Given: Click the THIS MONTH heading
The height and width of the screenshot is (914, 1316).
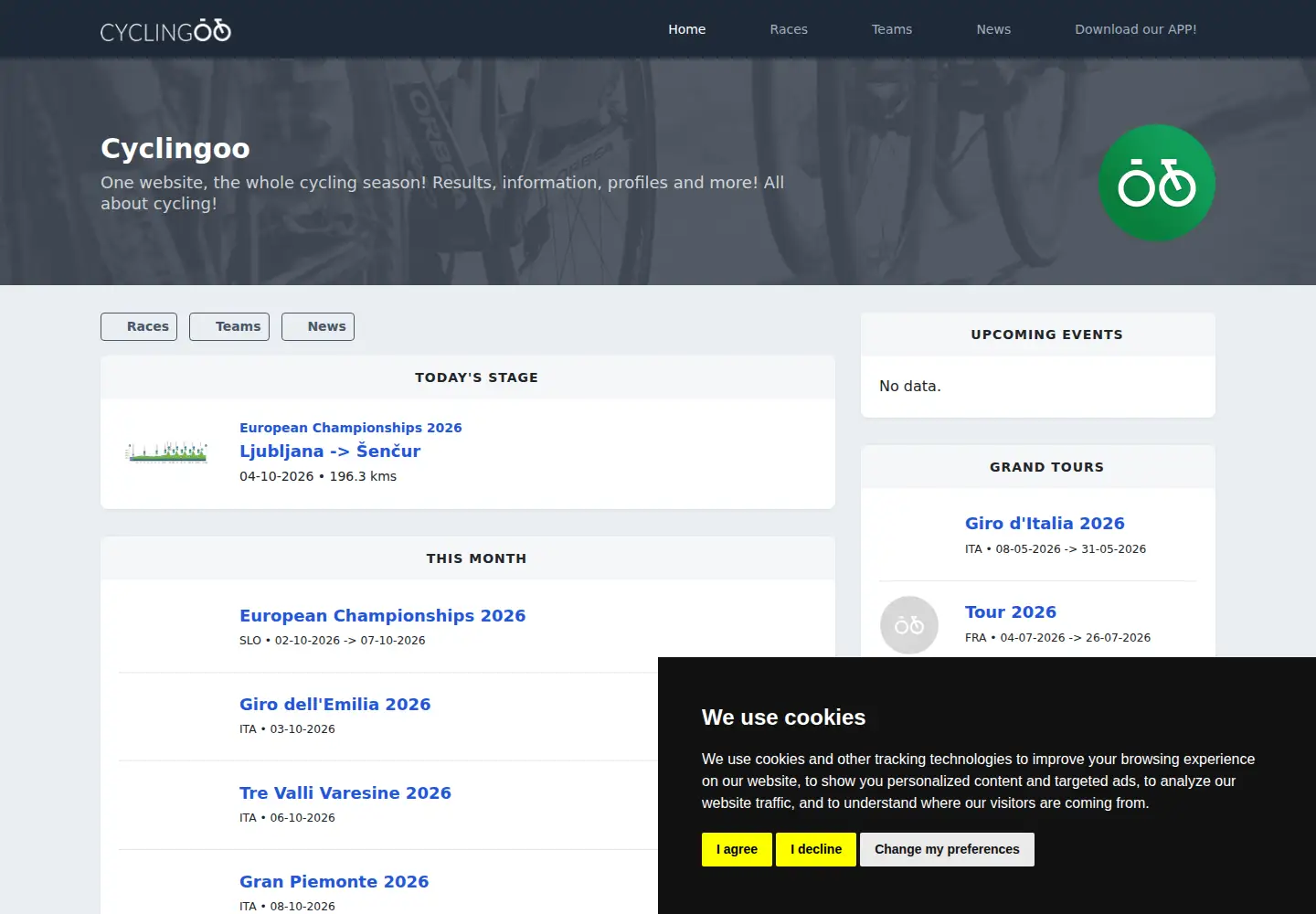Looking at the screenshot, I should click(477, 558).
